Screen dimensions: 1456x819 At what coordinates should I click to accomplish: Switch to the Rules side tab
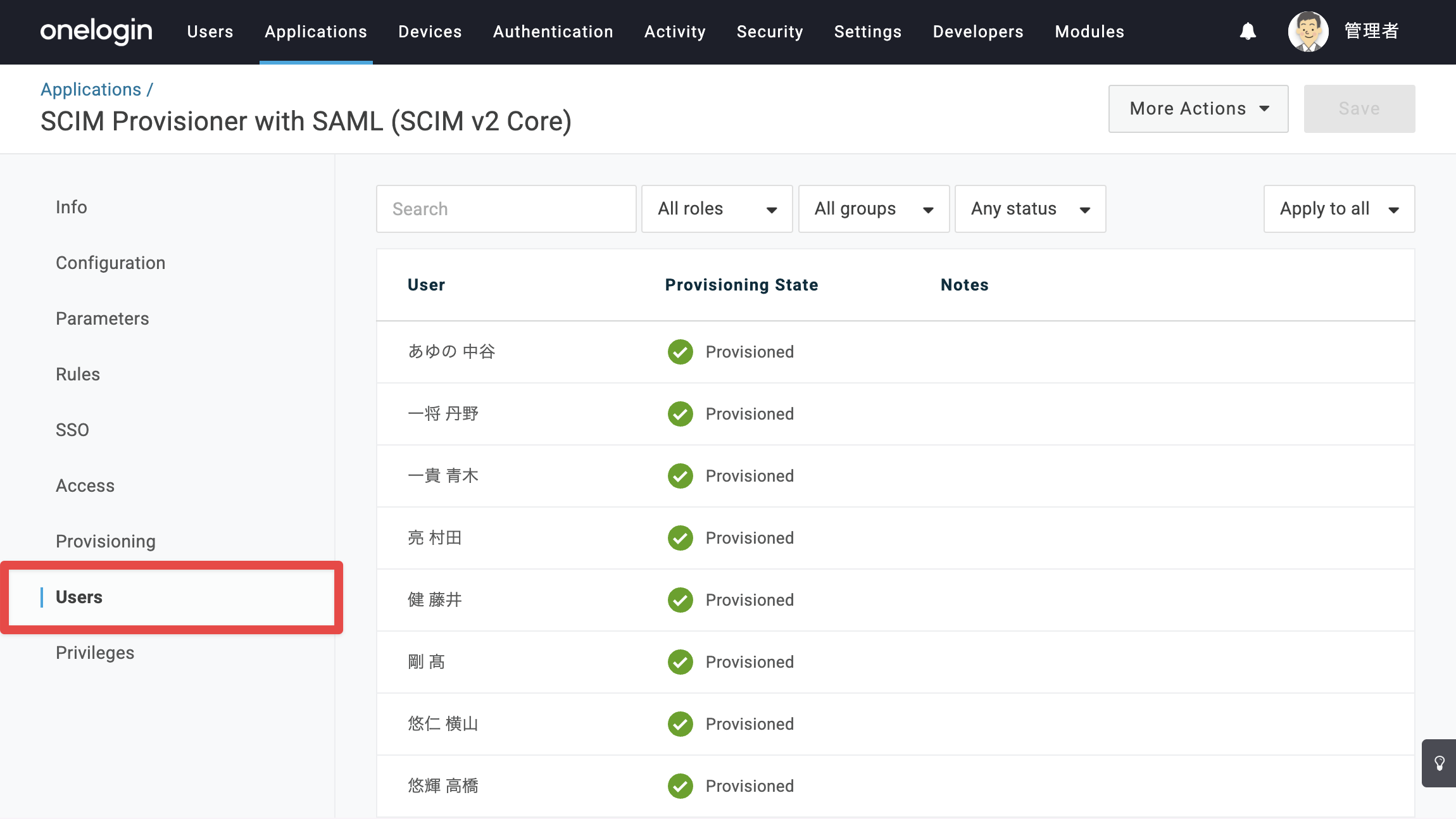78,375
